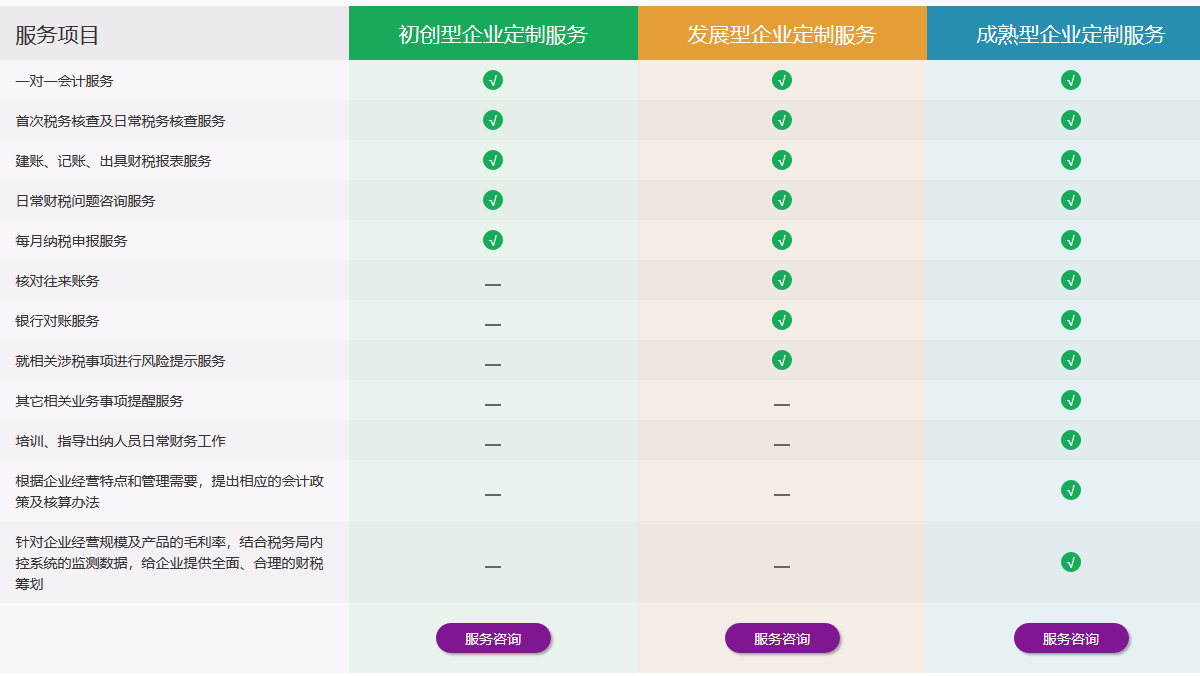Image resolution: width=1200 pixels, height=676 pixels.
Task: Click 发展型 checkmark for 核对往来账务
Action: [782, 280]
